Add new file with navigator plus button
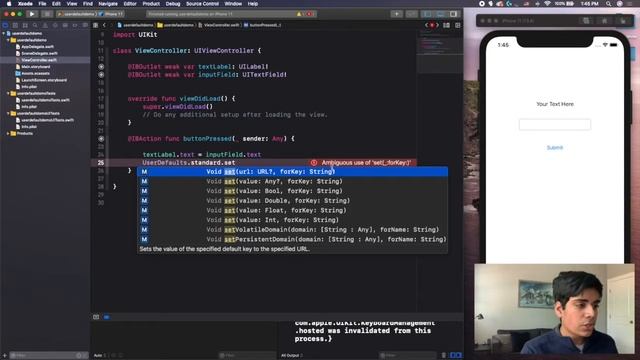The width and height of the screenshot is (640, 360). [4, 356]
